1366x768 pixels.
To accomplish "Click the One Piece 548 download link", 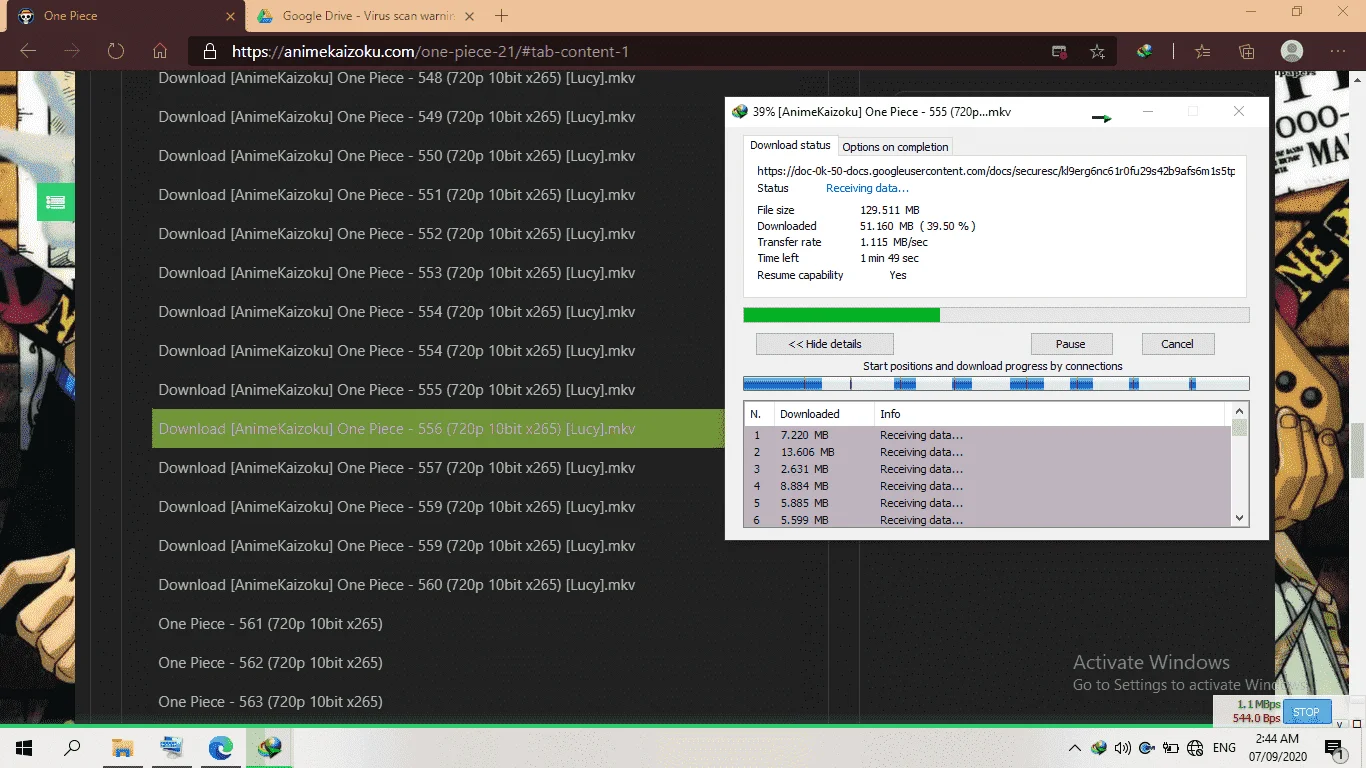I will point(397,78).
